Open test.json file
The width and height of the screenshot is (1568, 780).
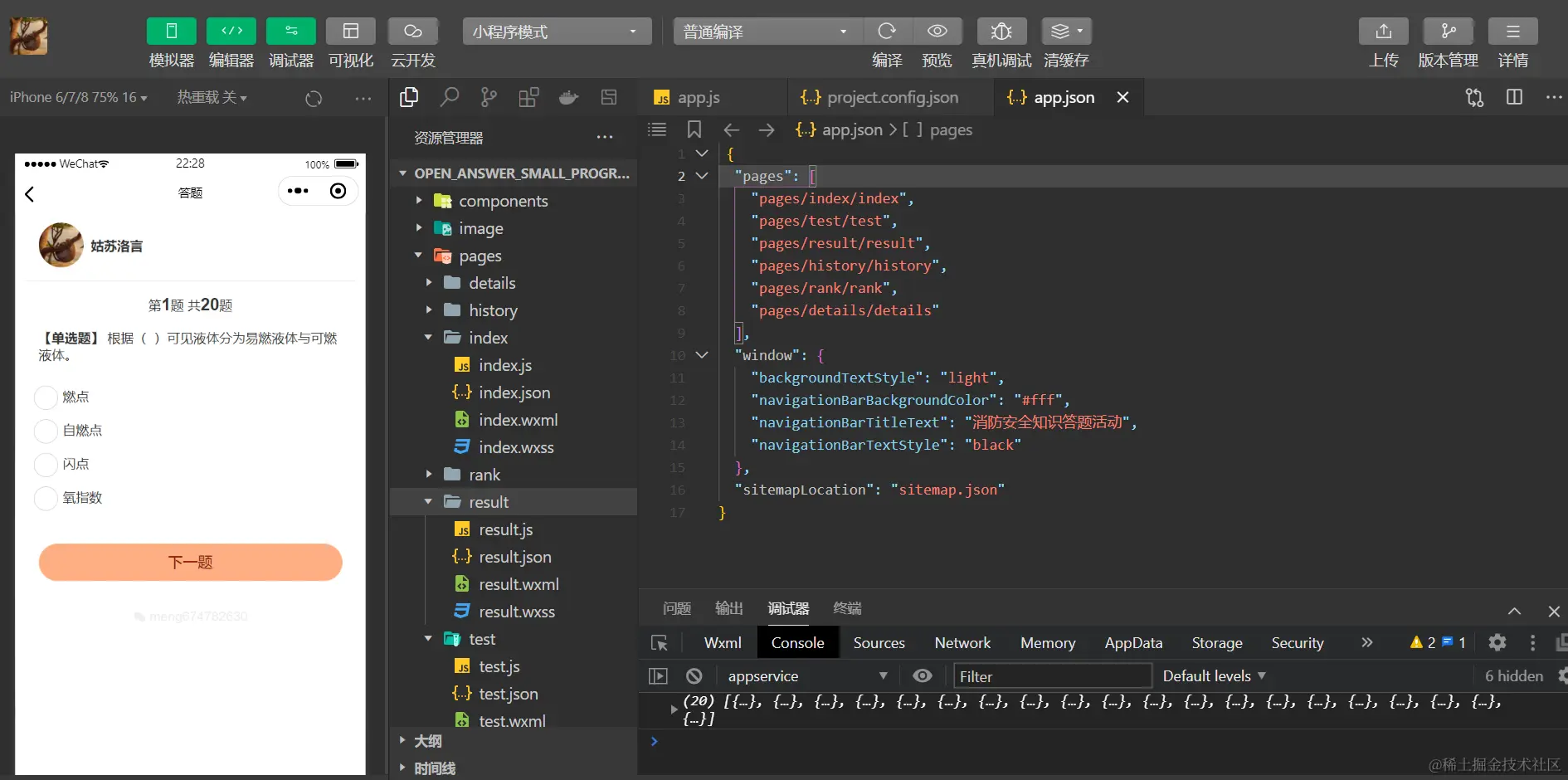click(x=508, y=694)
